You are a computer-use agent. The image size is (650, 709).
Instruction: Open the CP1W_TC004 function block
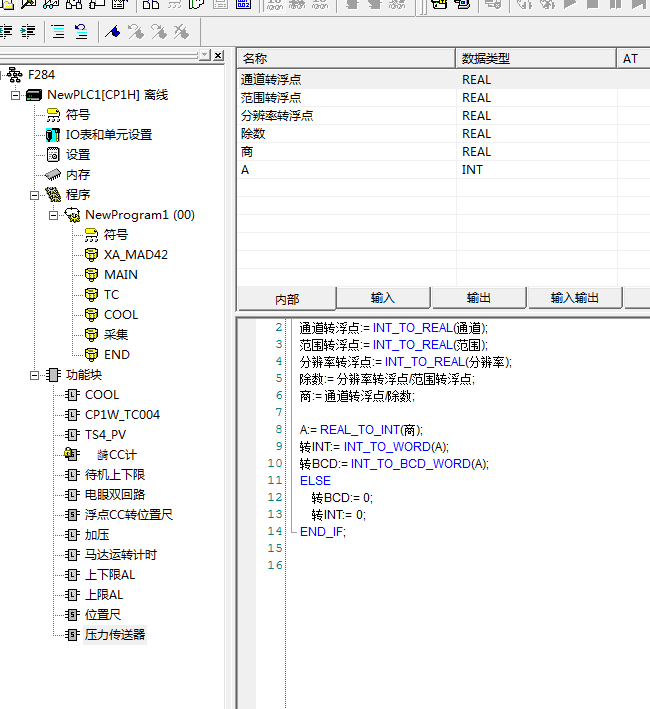pos(122,415)
